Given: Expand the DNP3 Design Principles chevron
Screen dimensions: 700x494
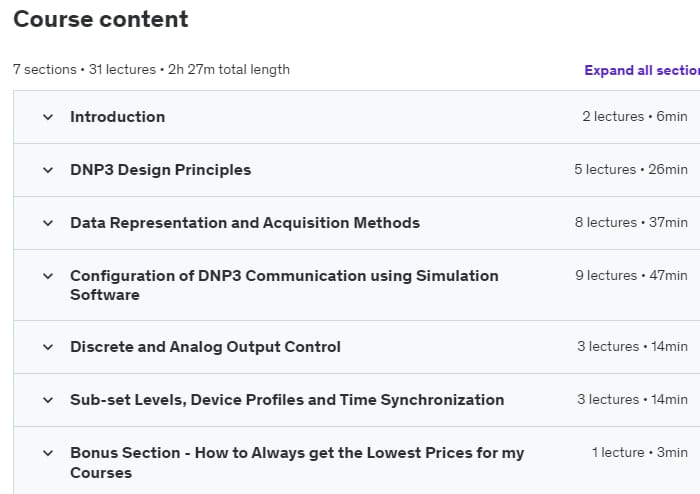Looking at the screenshot, I should click(x=48, y=170).
